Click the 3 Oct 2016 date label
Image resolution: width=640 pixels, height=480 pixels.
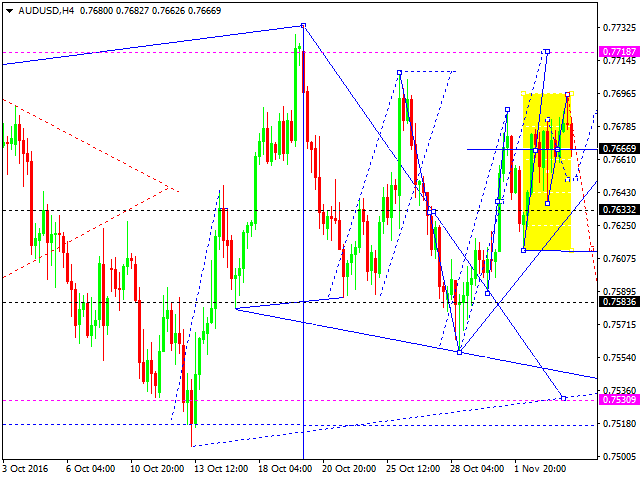26,469
